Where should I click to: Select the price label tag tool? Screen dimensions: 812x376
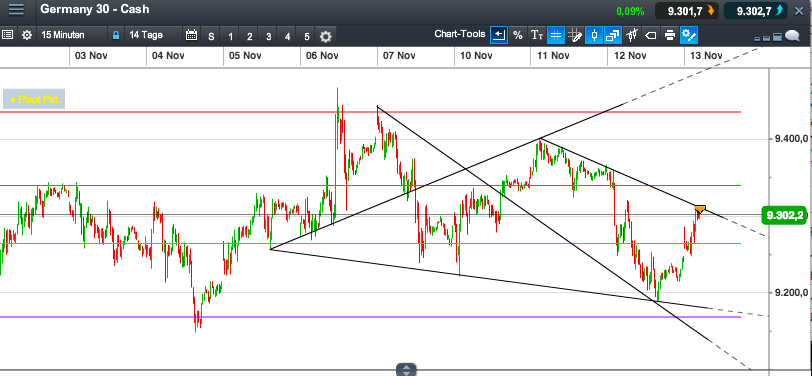pos(651,35)
